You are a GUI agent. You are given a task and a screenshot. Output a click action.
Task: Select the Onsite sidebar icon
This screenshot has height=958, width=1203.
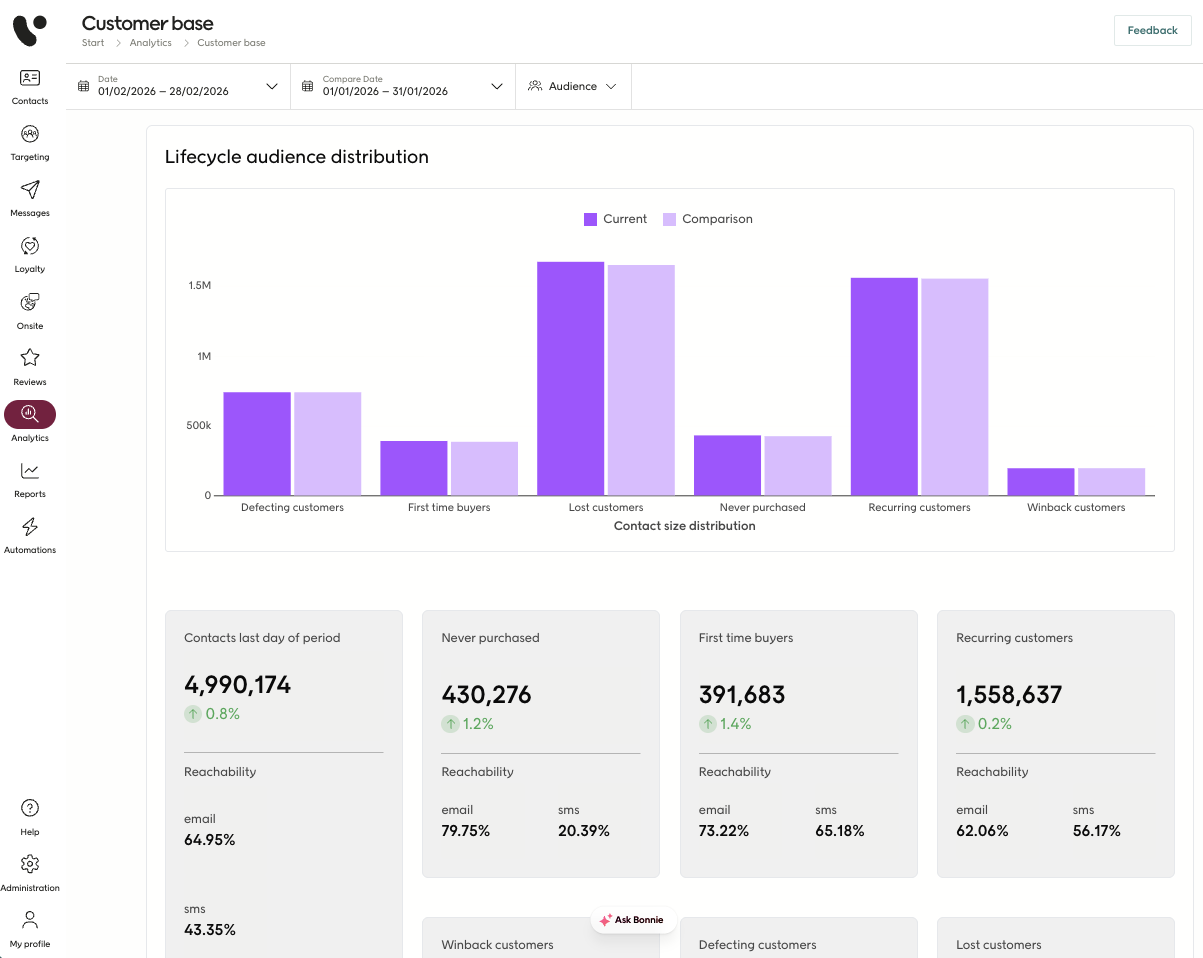coord(30,302)
